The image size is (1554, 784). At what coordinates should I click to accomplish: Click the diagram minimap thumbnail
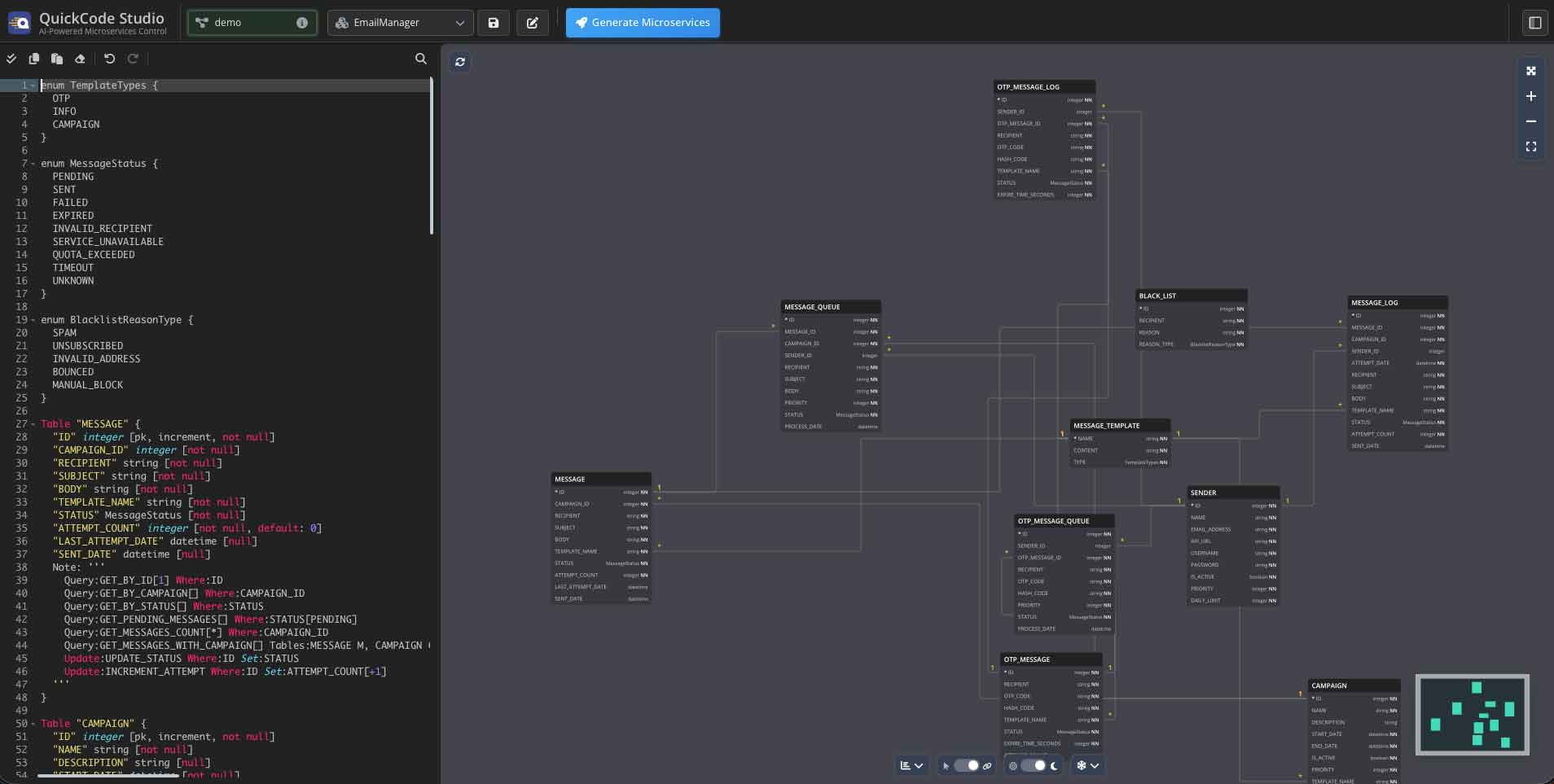point(1472,714)
